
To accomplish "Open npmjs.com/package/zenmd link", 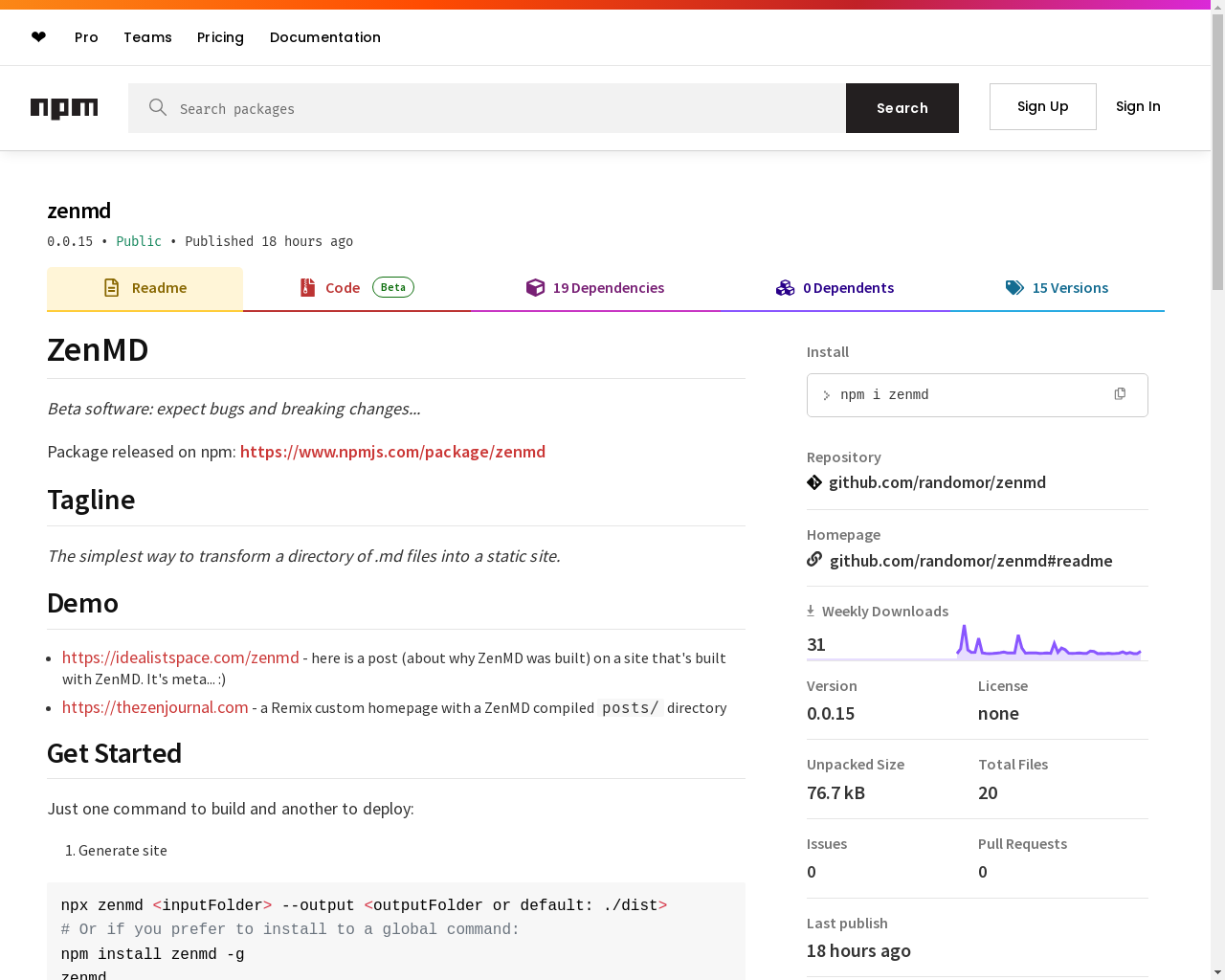I will click(392, 452).
